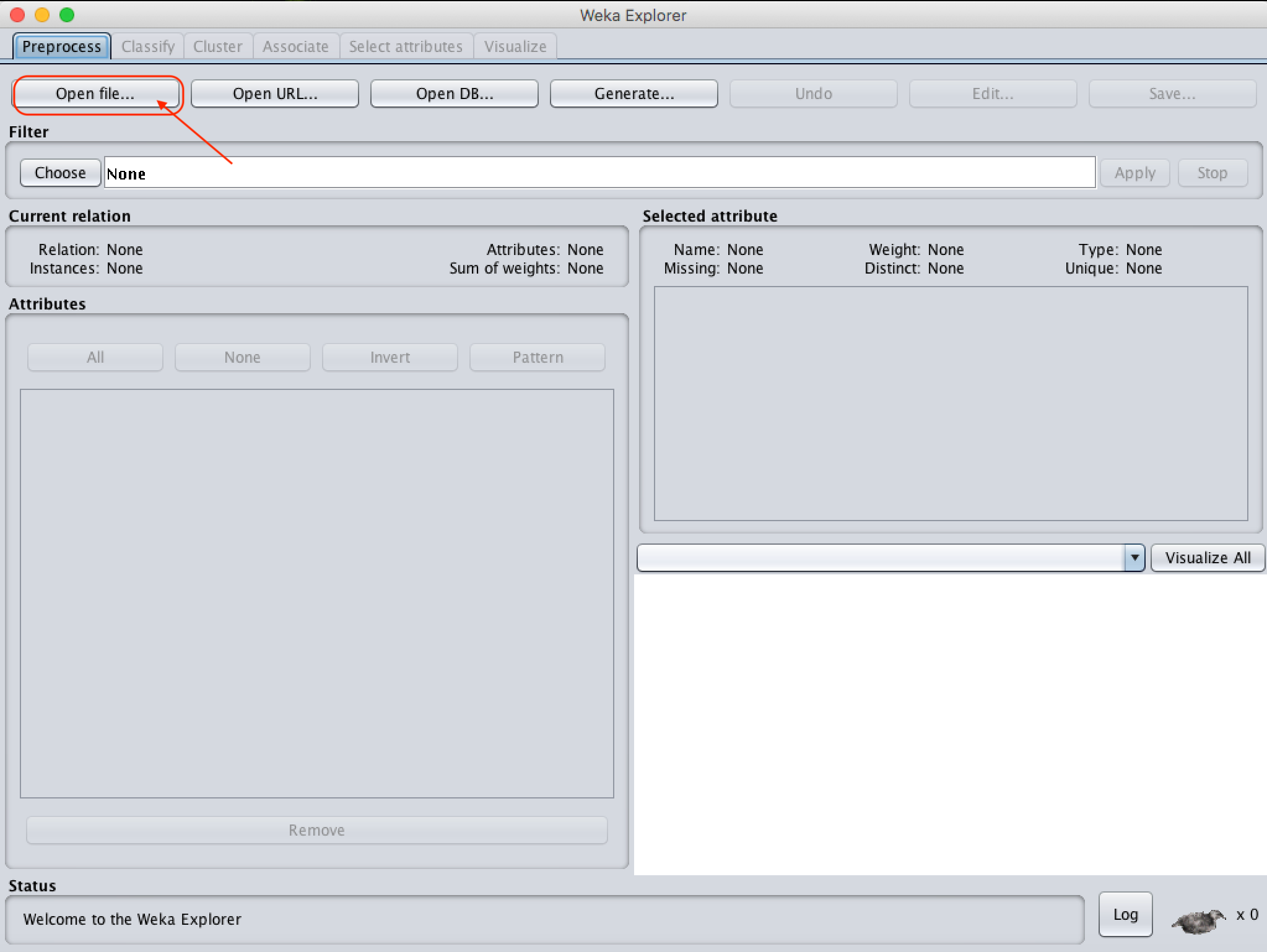Viewport: 1267px width, 952px height.
Task: Open the database dialog via Open DB...
Action: tap(454, 93)
